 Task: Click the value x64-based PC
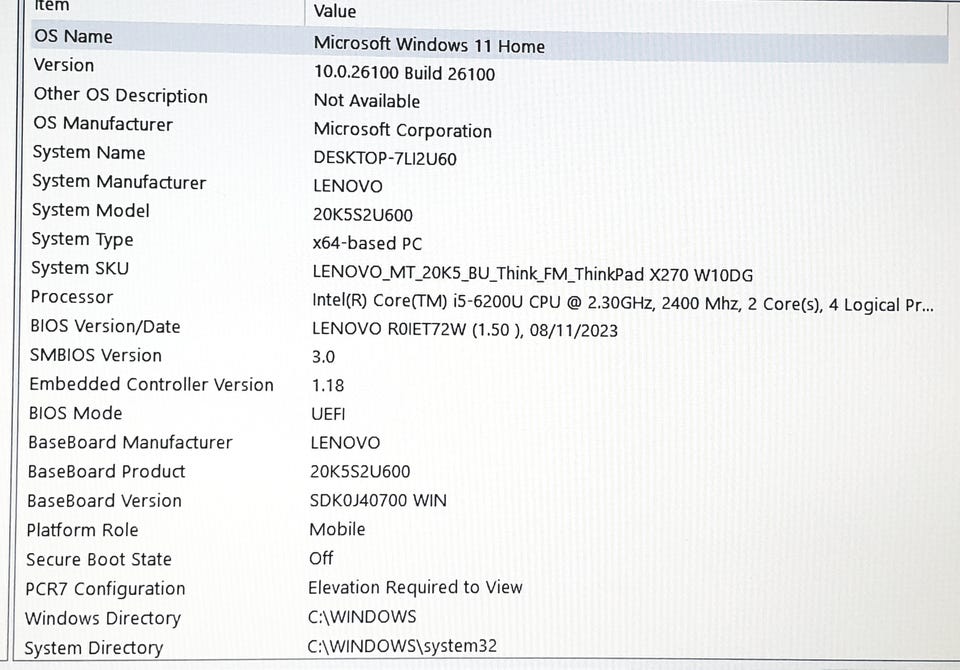(x=367, y=243)
